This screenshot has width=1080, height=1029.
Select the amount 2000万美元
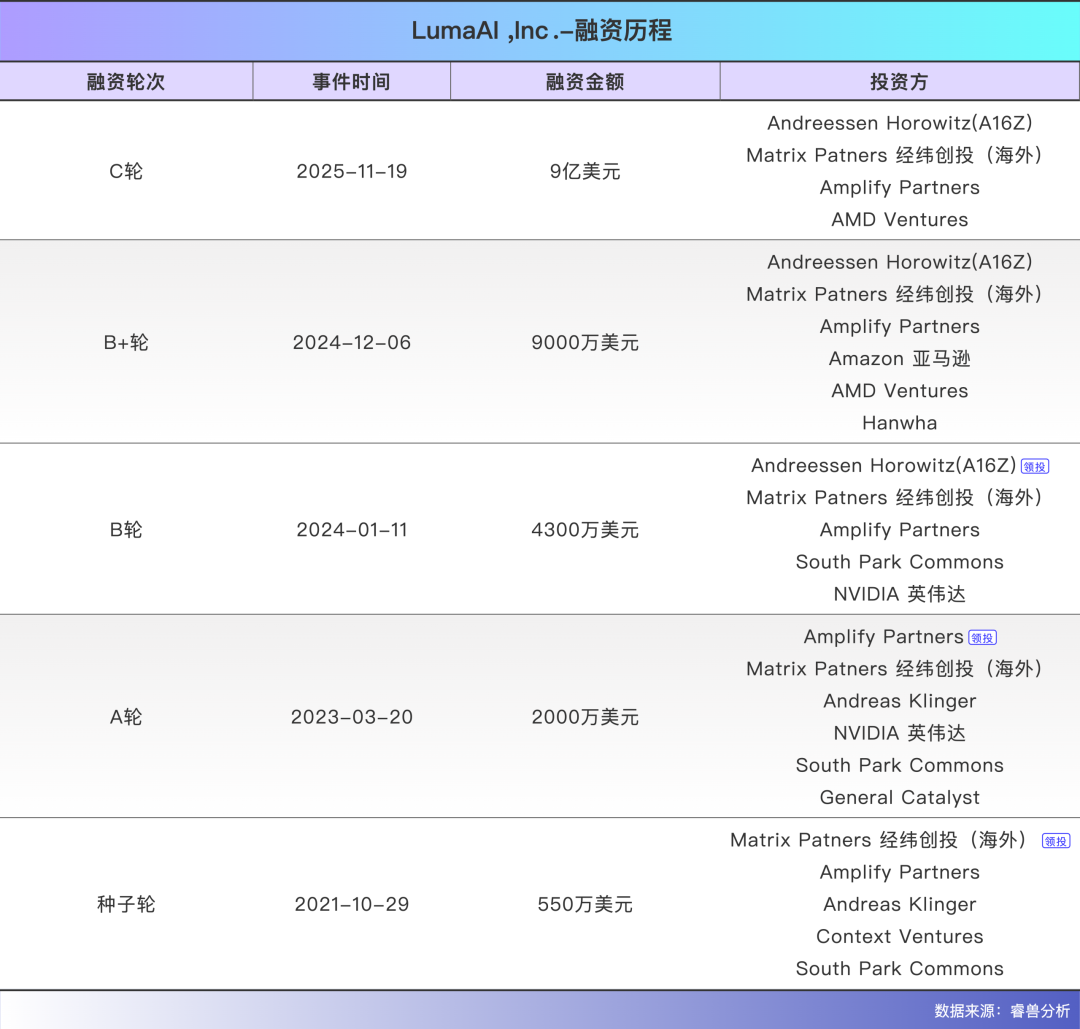[585, 717]
